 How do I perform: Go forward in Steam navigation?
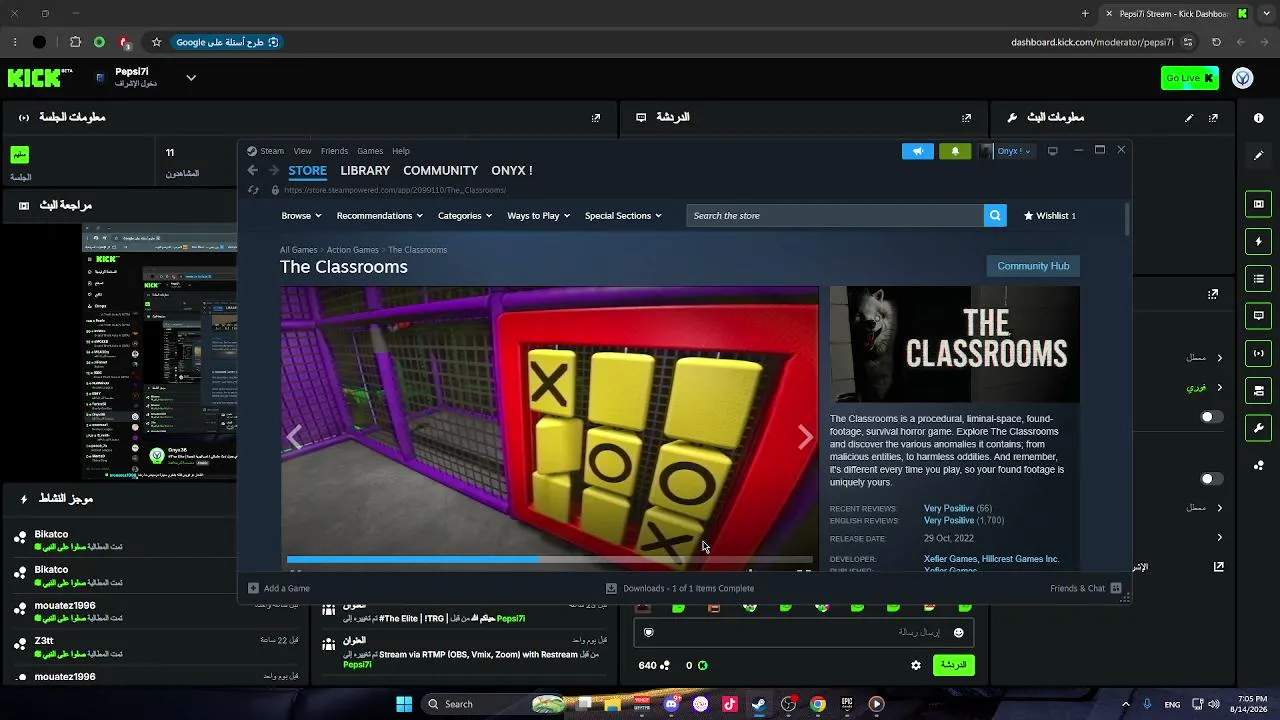[x=273, y=171]
